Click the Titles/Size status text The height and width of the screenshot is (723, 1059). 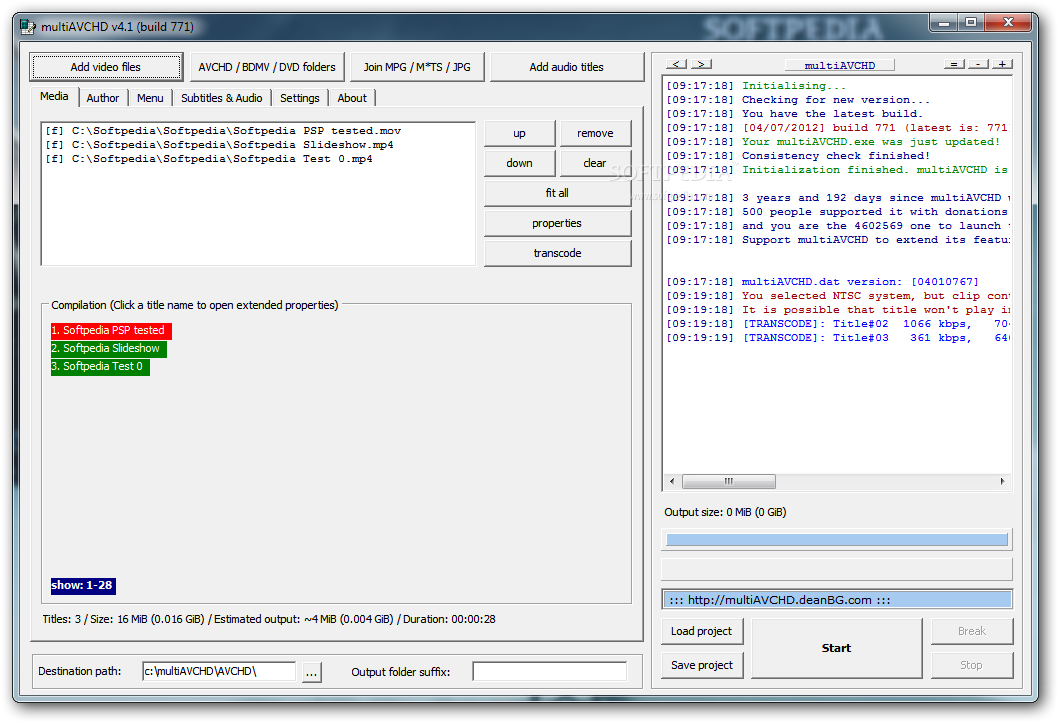[269, 619]
